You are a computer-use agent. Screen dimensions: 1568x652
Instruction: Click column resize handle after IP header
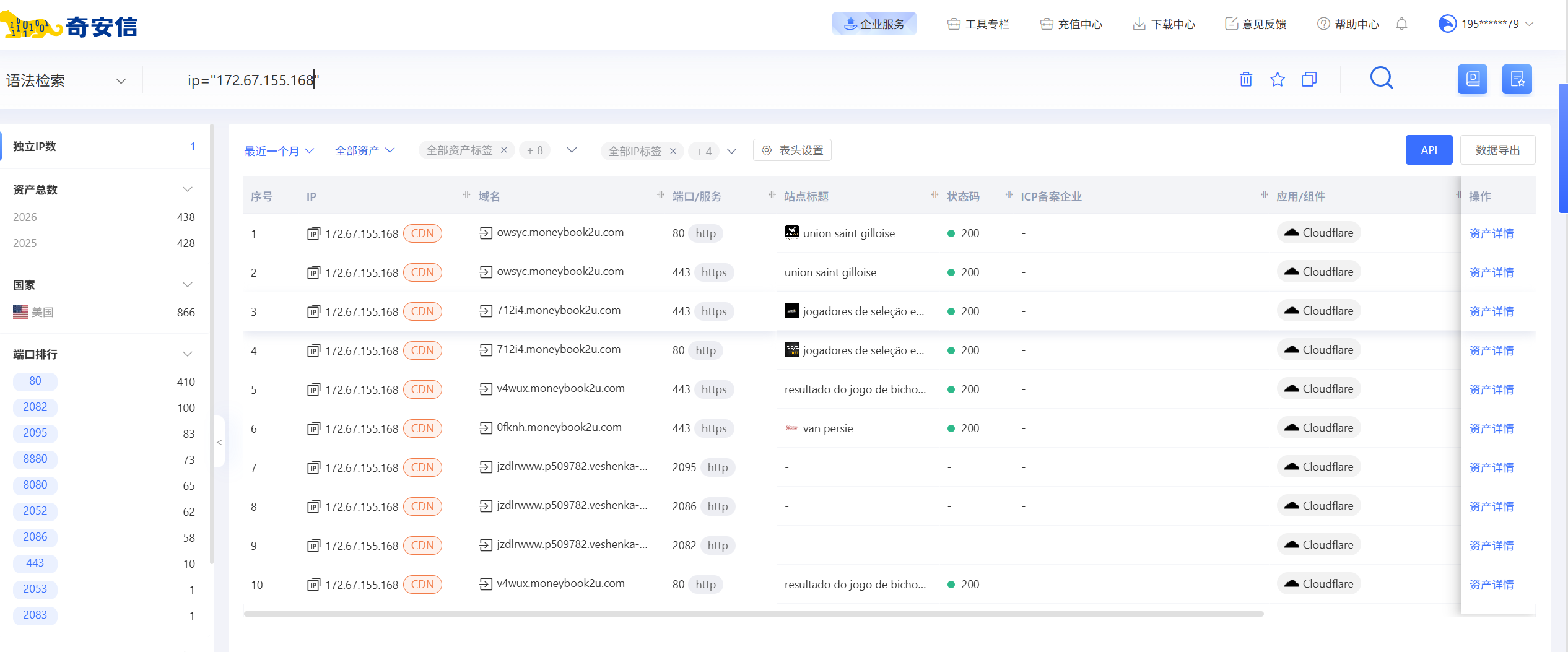pyautogui.click(x=466, y=195)
